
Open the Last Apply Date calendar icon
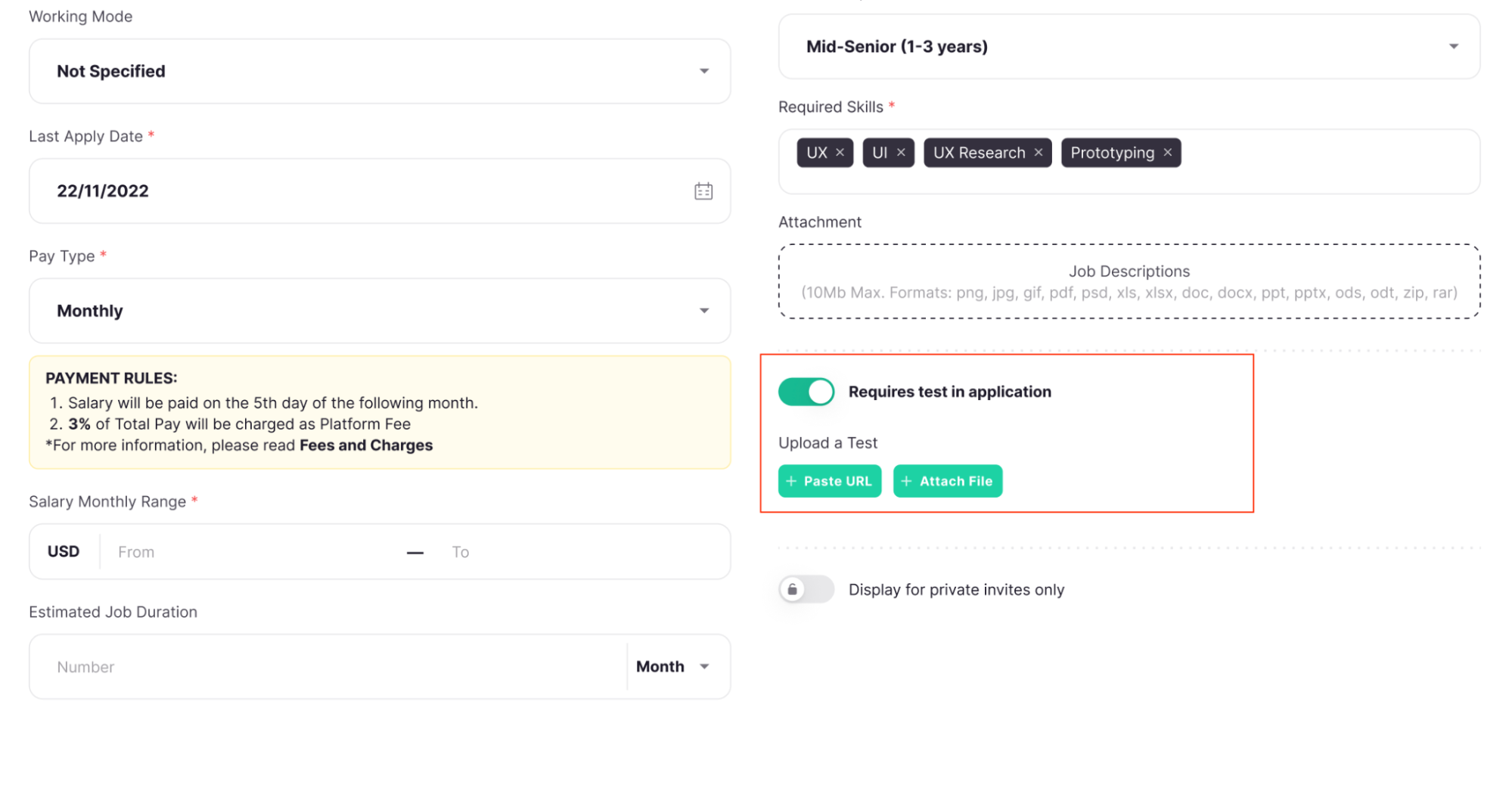(x=703, y=191)
